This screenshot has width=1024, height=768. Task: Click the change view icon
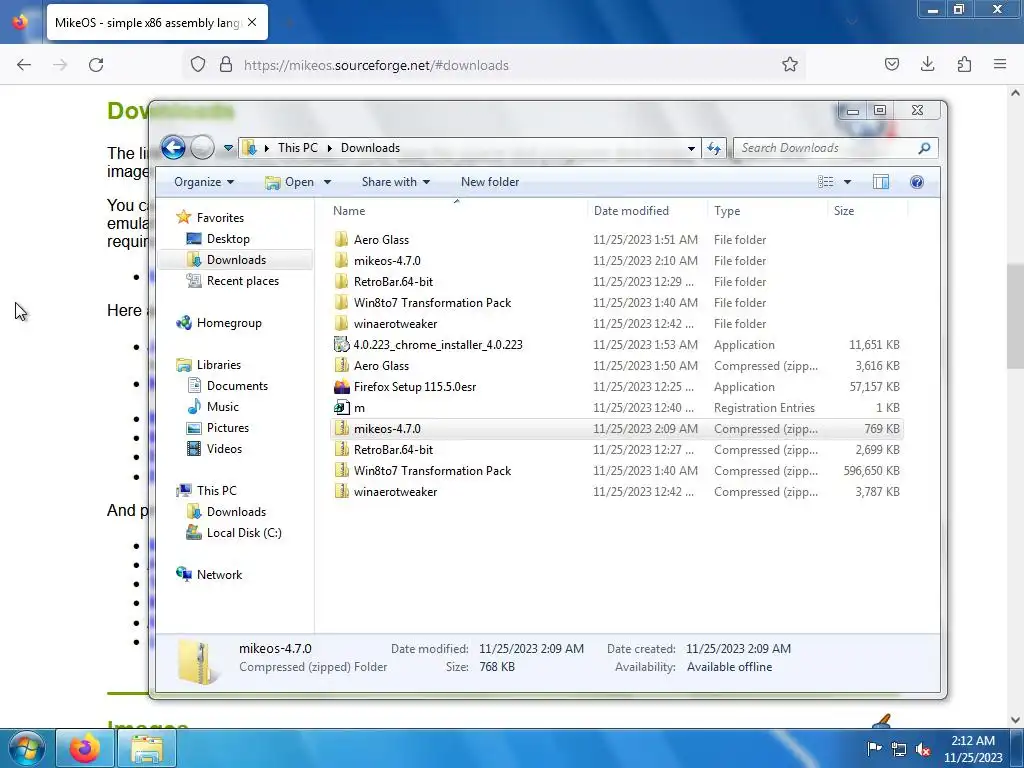click(x=825, y=182)
